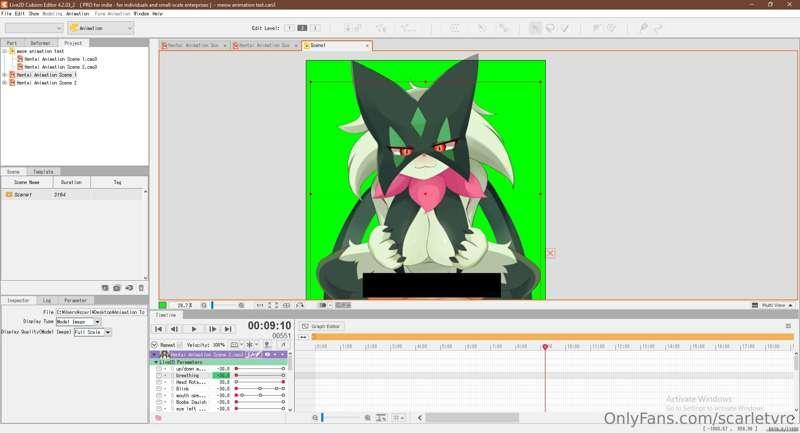This screenshot has width=800, height=433.
Task: Select Edit Level 2
Action: [302, 28]
